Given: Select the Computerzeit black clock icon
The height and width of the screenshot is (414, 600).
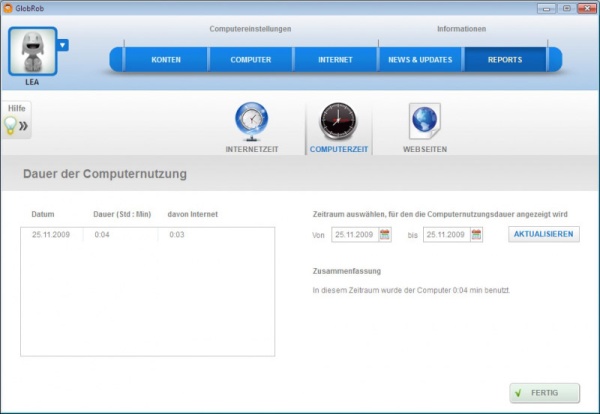Looking at the screenshot, I should click(338, 121).
